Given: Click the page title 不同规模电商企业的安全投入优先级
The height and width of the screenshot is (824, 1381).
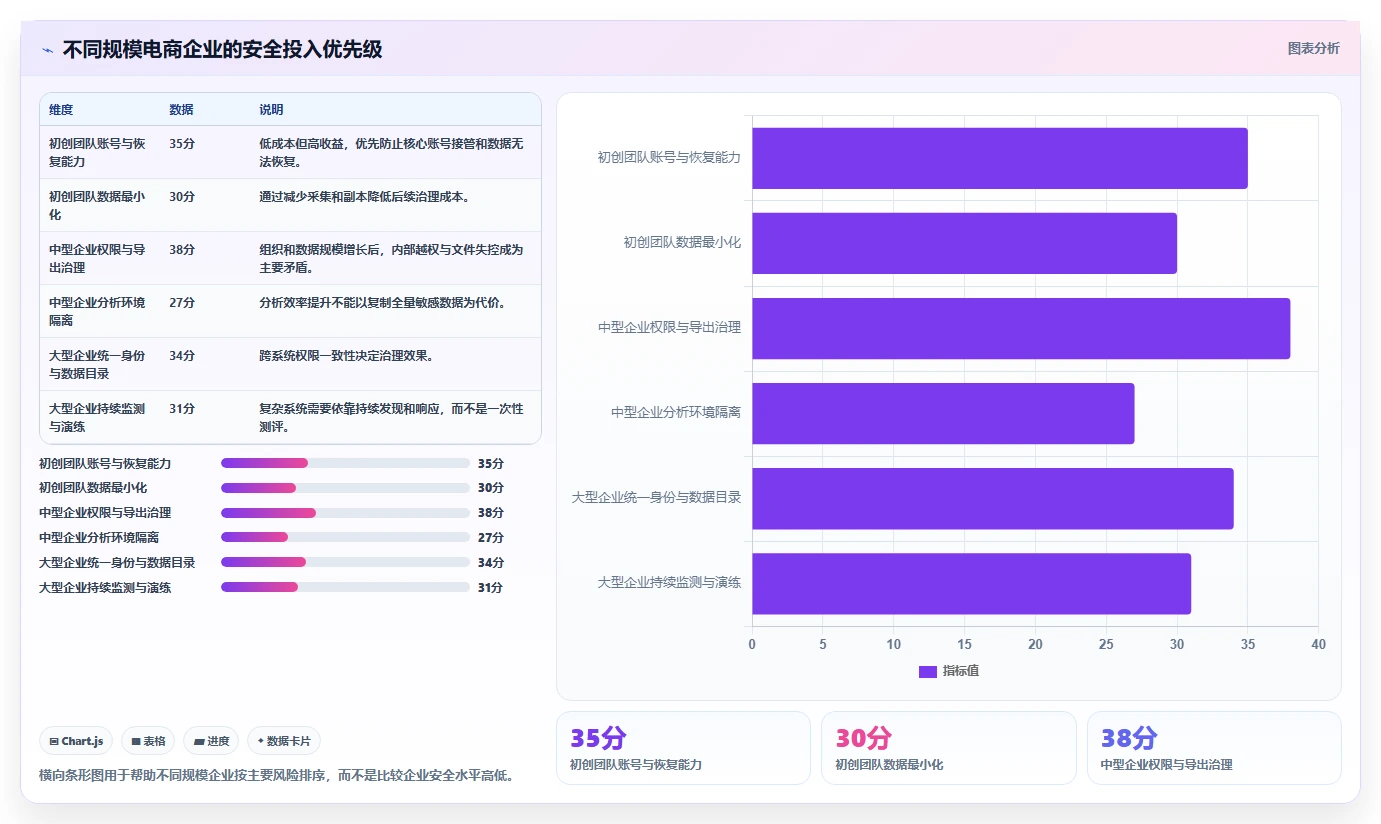Looking at the screenshot, I should (222, 49).
